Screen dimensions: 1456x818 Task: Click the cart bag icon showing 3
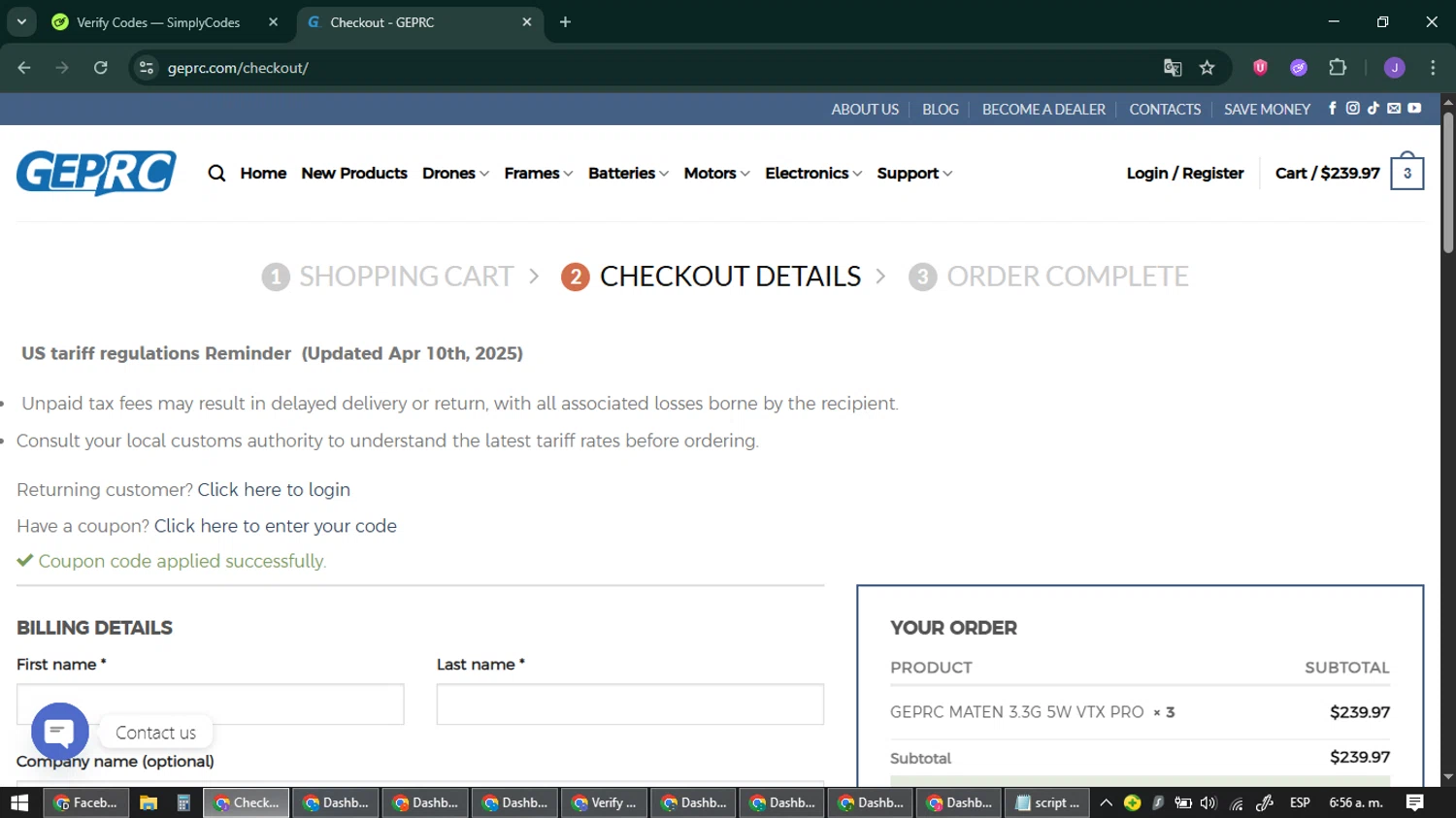(x=1406, y=172)
